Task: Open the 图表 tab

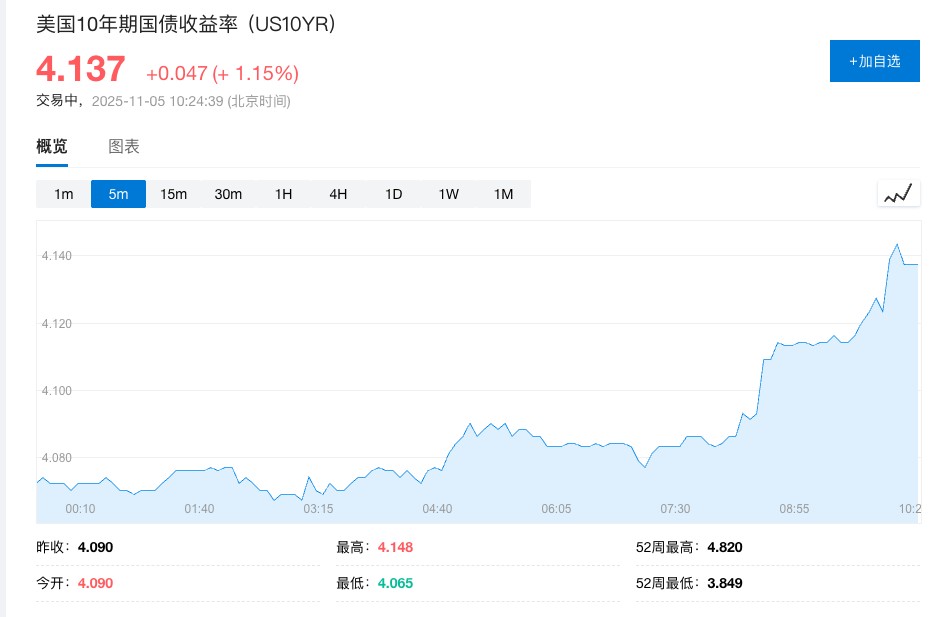Action: 124,146
